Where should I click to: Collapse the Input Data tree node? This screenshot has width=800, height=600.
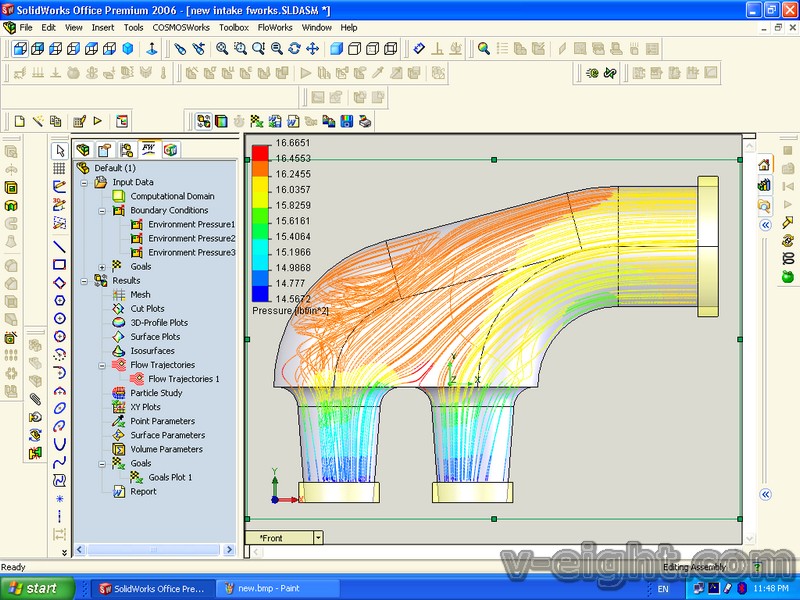pos(84,183)
